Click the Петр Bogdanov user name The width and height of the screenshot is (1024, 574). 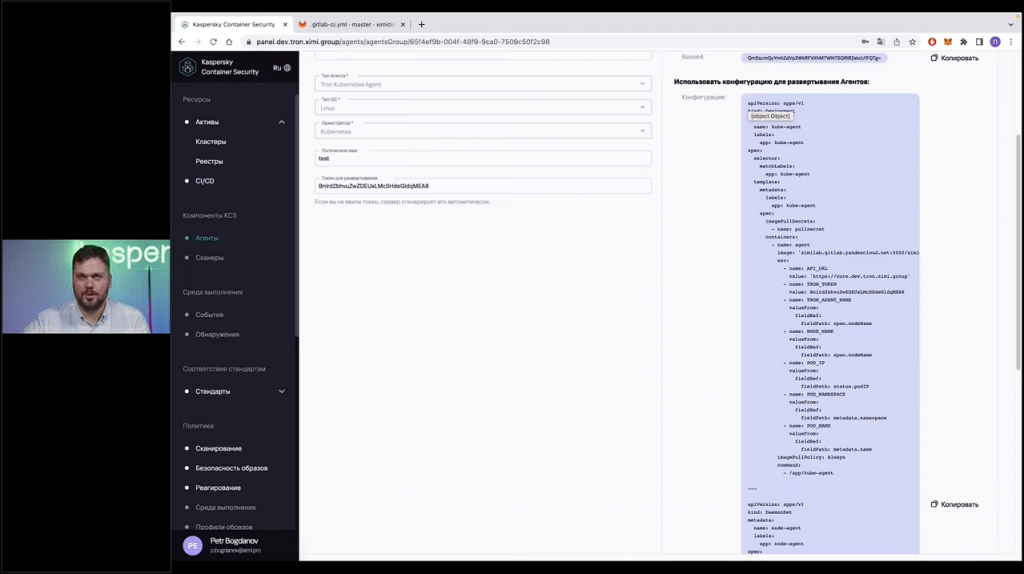coord(234,541)
